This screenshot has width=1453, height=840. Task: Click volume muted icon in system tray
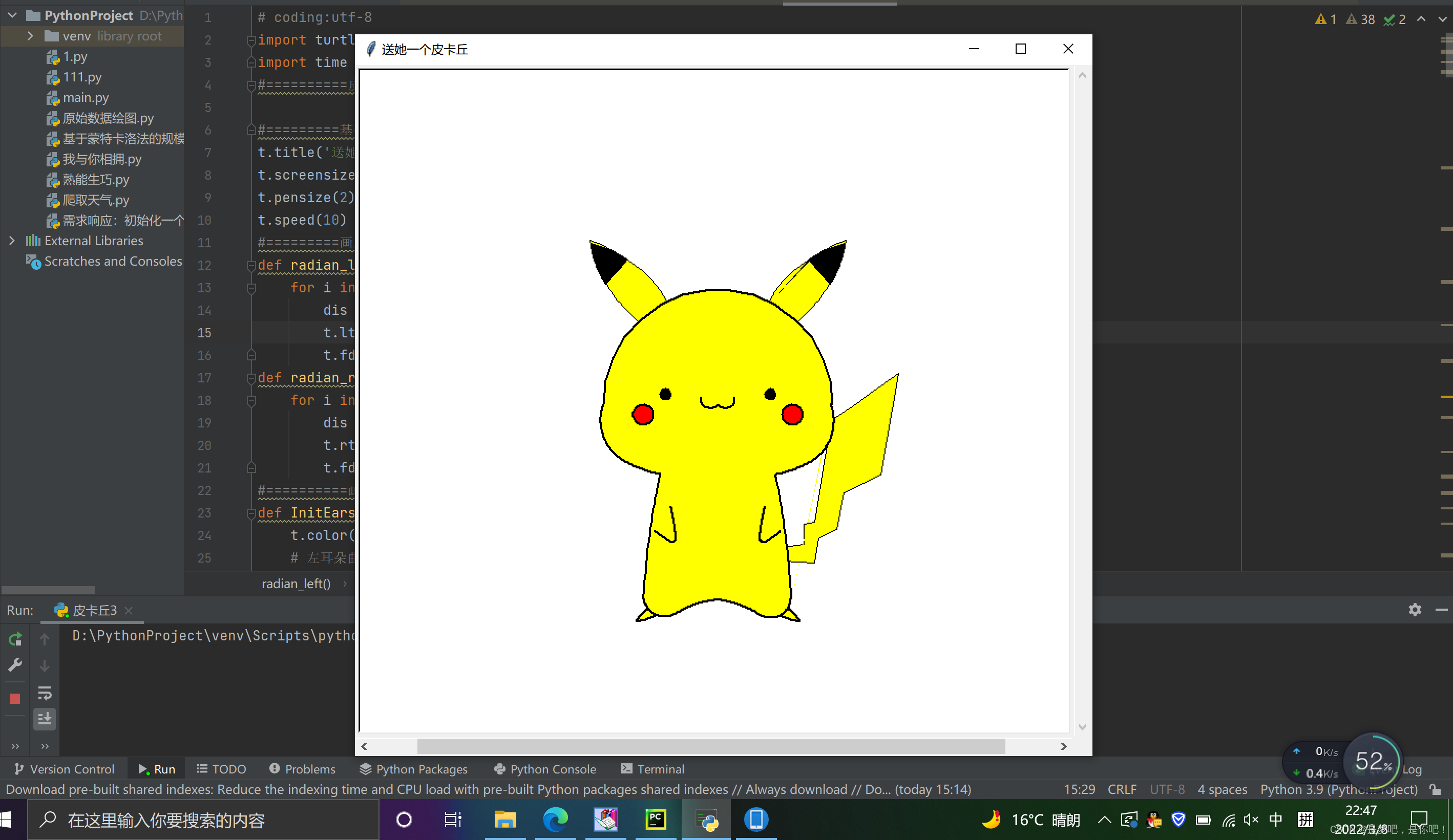[x=1251, y=819]
